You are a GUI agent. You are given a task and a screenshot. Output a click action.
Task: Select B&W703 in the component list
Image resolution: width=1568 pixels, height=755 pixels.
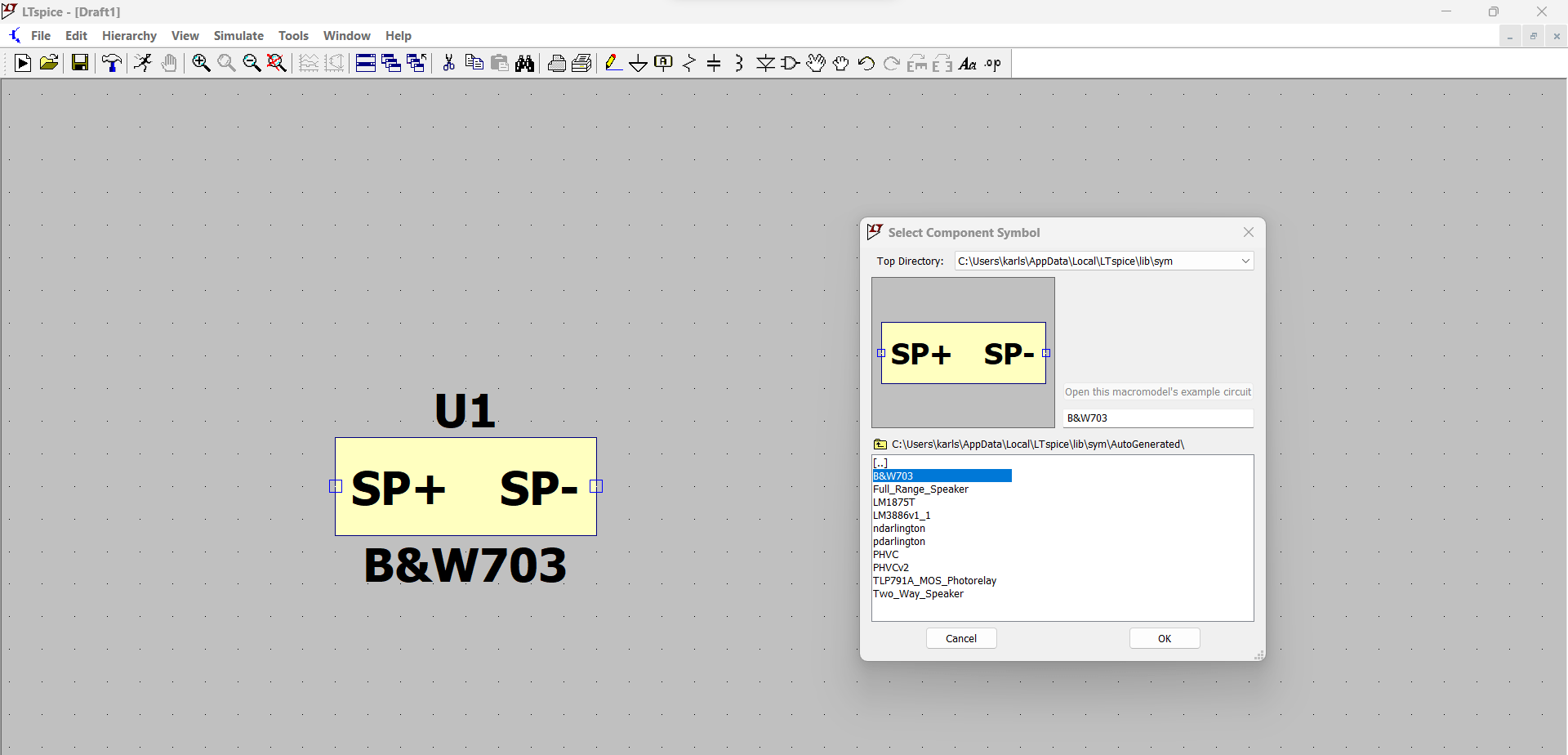click(942, 476)
